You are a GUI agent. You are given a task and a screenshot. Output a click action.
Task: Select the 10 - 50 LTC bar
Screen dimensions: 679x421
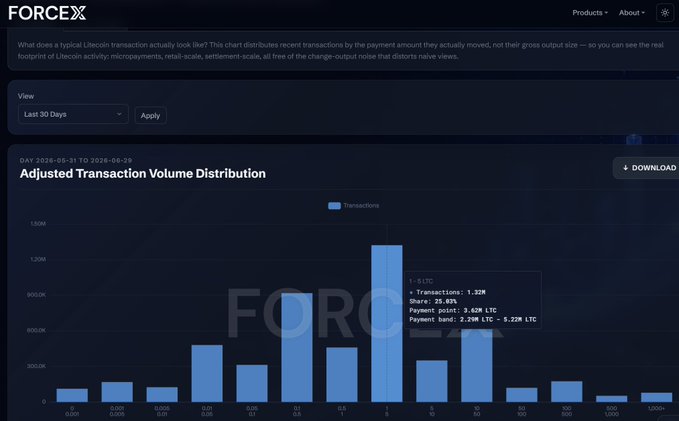click(477, 366)
